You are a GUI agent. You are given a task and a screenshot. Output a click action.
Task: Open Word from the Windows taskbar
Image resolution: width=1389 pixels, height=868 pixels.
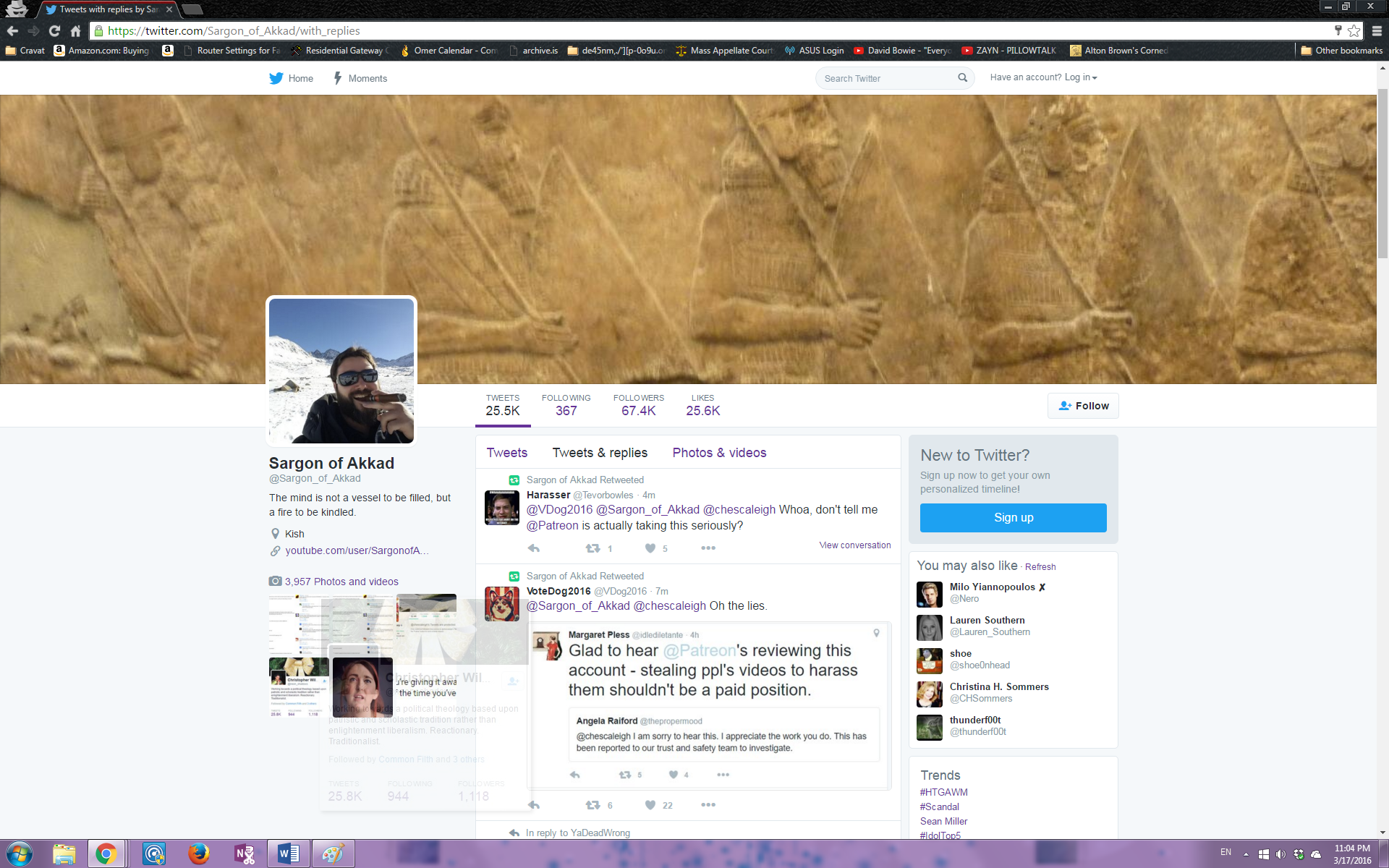(287, 854)
